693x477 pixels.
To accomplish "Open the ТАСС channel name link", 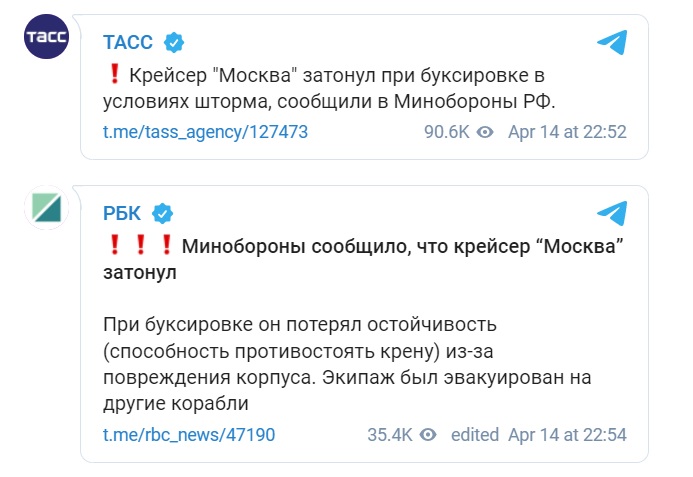I will point(128,42).
